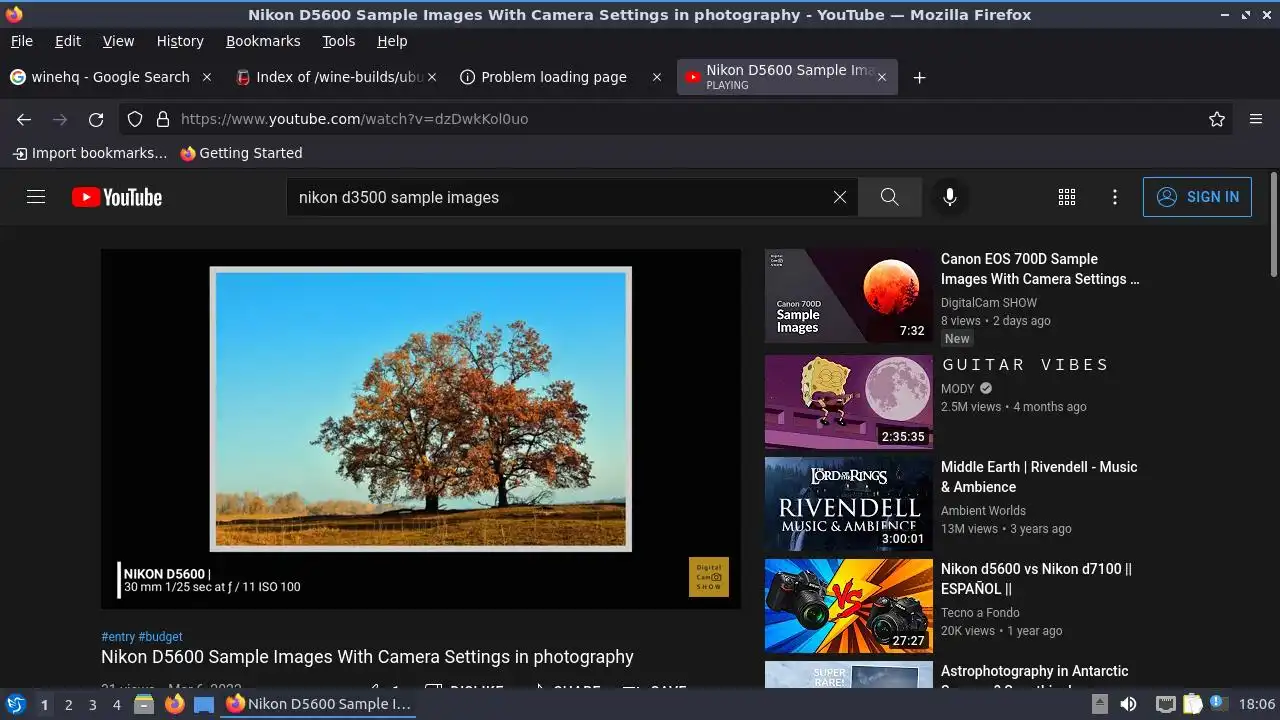Close the Index of /wine-builds tab
The image size is (1280, 720).
click(x=432, y=77)
